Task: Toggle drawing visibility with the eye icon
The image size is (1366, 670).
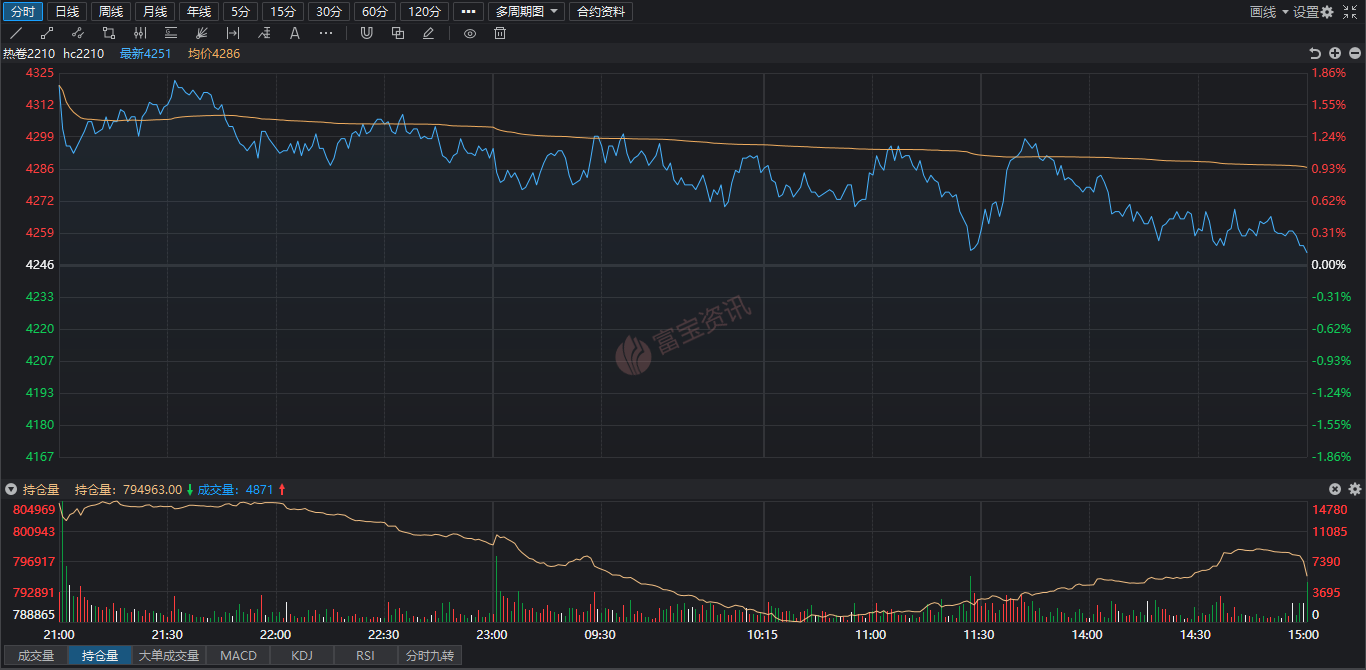Action: coord(470,33)
